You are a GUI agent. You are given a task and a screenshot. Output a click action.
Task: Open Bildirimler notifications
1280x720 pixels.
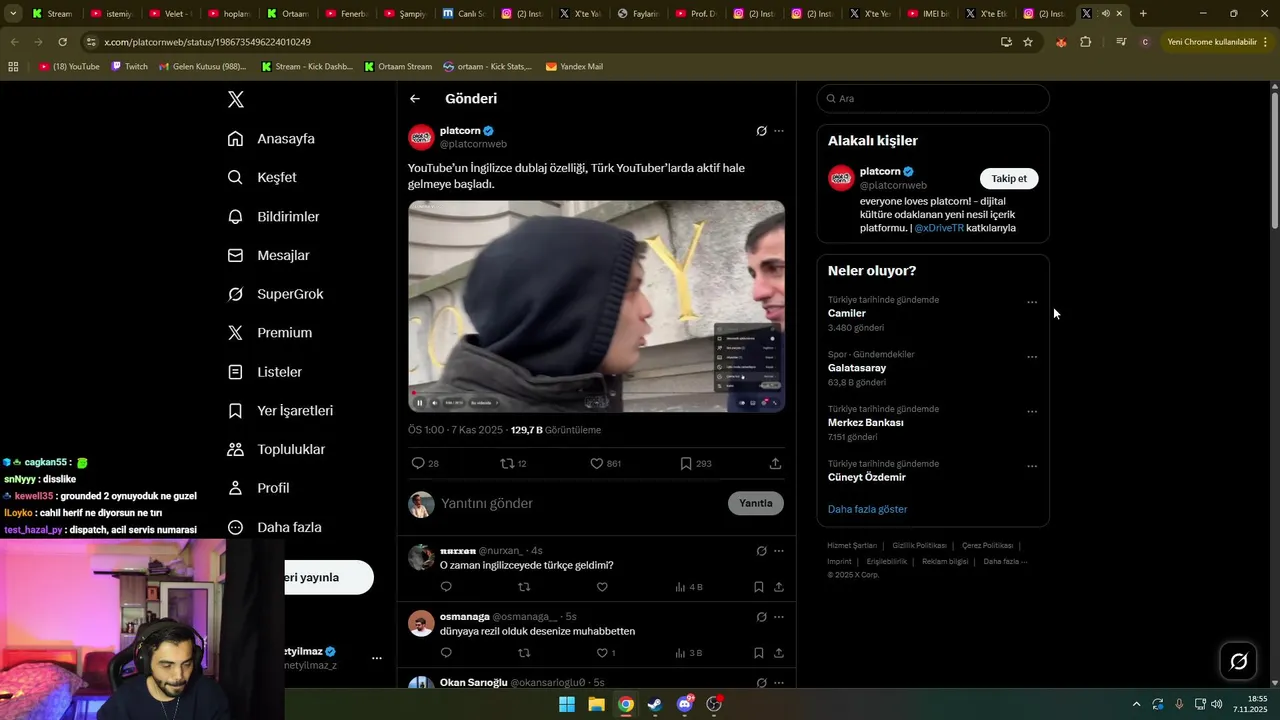[x=273, y=216]
